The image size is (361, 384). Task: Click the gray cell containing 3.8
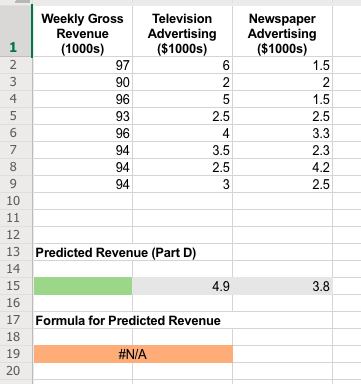tap(282, 286)
